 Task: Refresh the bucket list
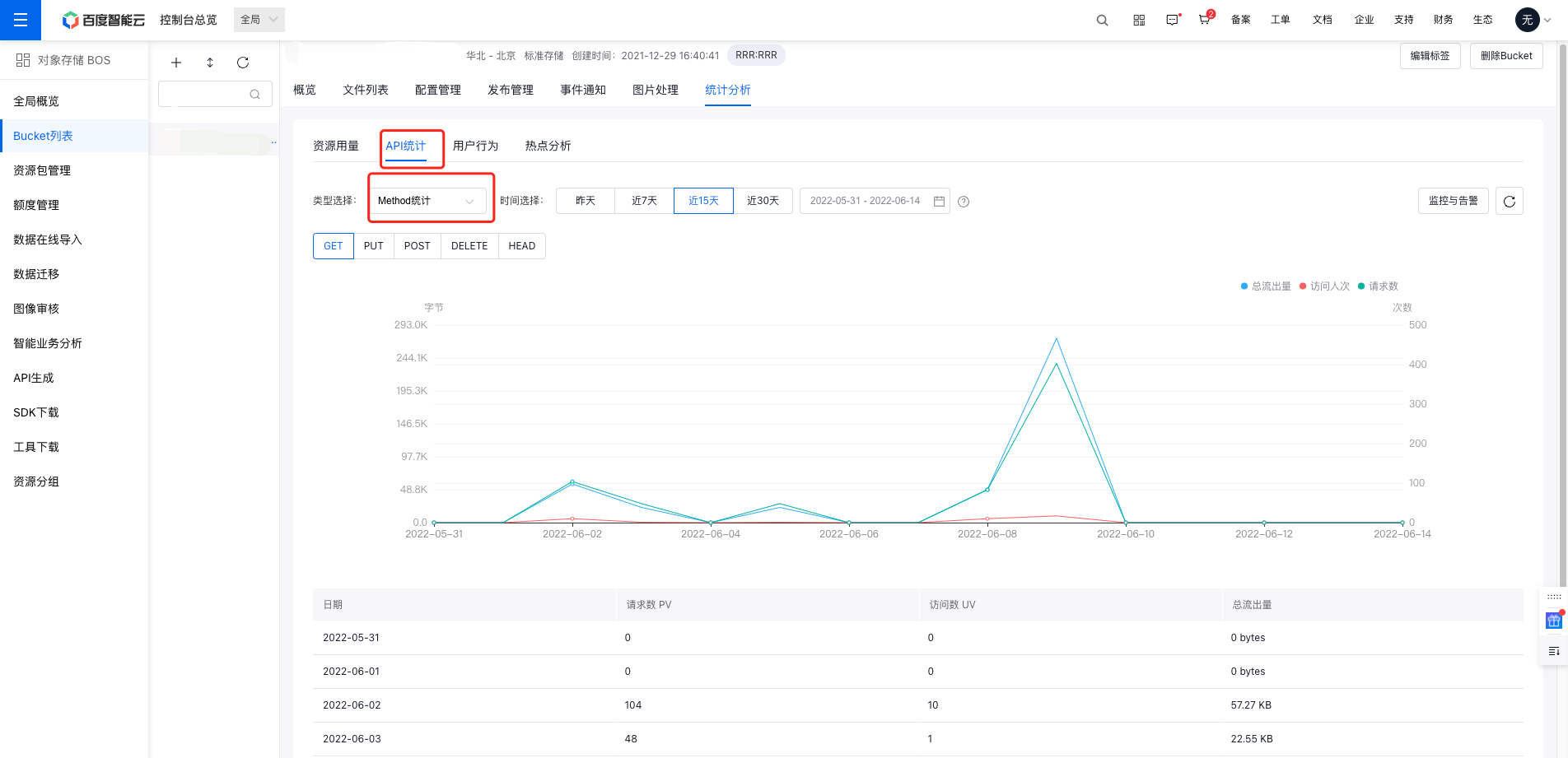pyautogui.click(x=243, y=63)
